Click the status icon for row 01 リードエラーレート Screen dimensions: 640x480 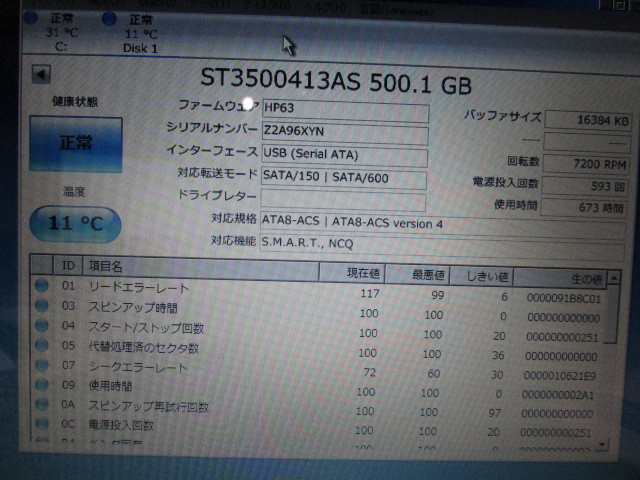(42, 285)
